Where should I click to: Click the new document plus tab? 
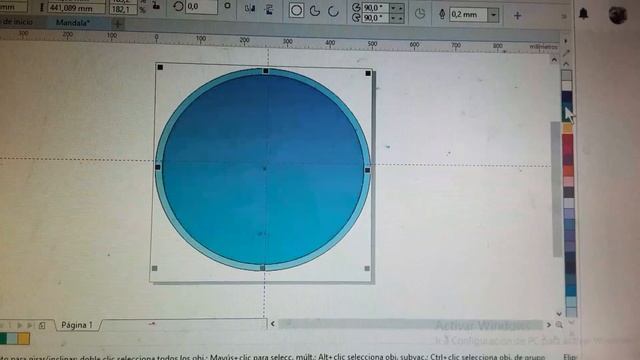(x=118, y=24)
